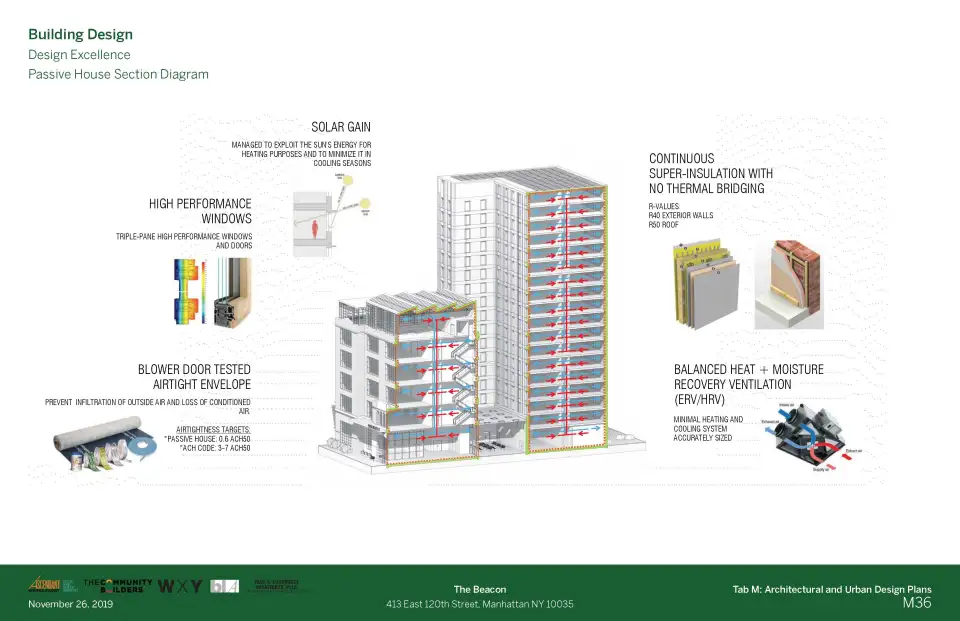
Task: Click the "HIGH PERFORMANCE WINDOWS" heading
Action: [x=200, y=211]
